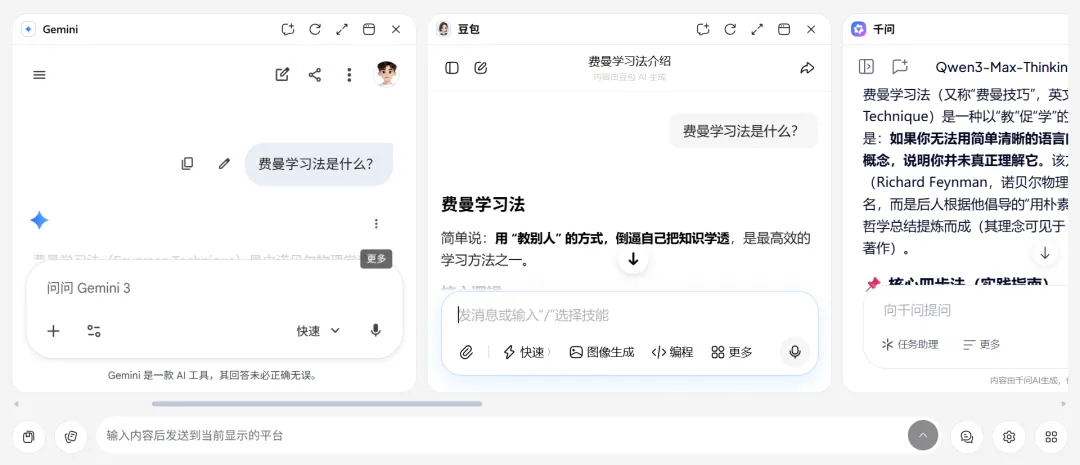Focus the 豆包 message input field

(630, 316)
